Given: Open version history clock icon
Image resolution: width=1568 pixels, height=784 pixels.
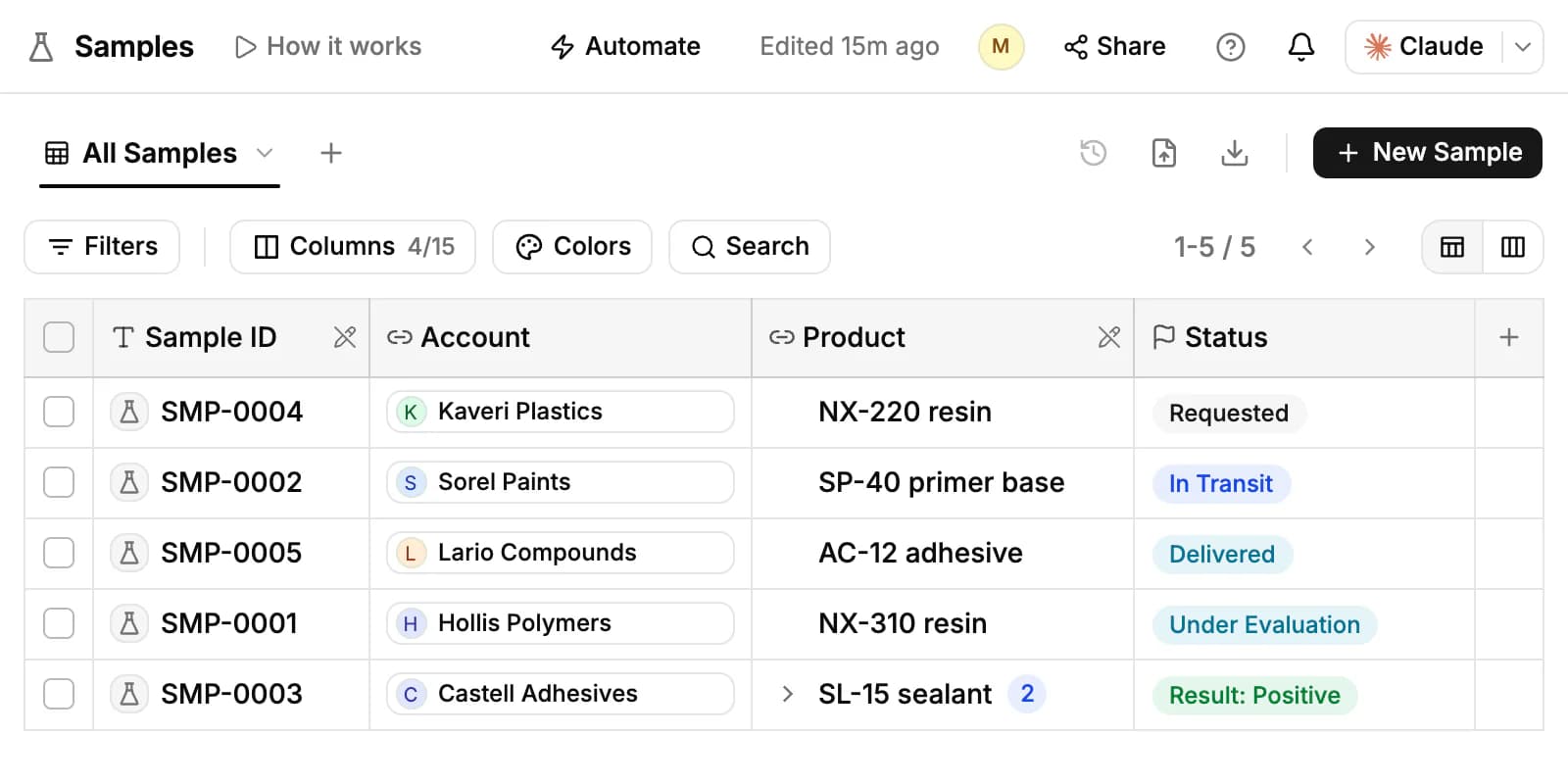Looking at the screenshot, I should [x=1093, y=153].
